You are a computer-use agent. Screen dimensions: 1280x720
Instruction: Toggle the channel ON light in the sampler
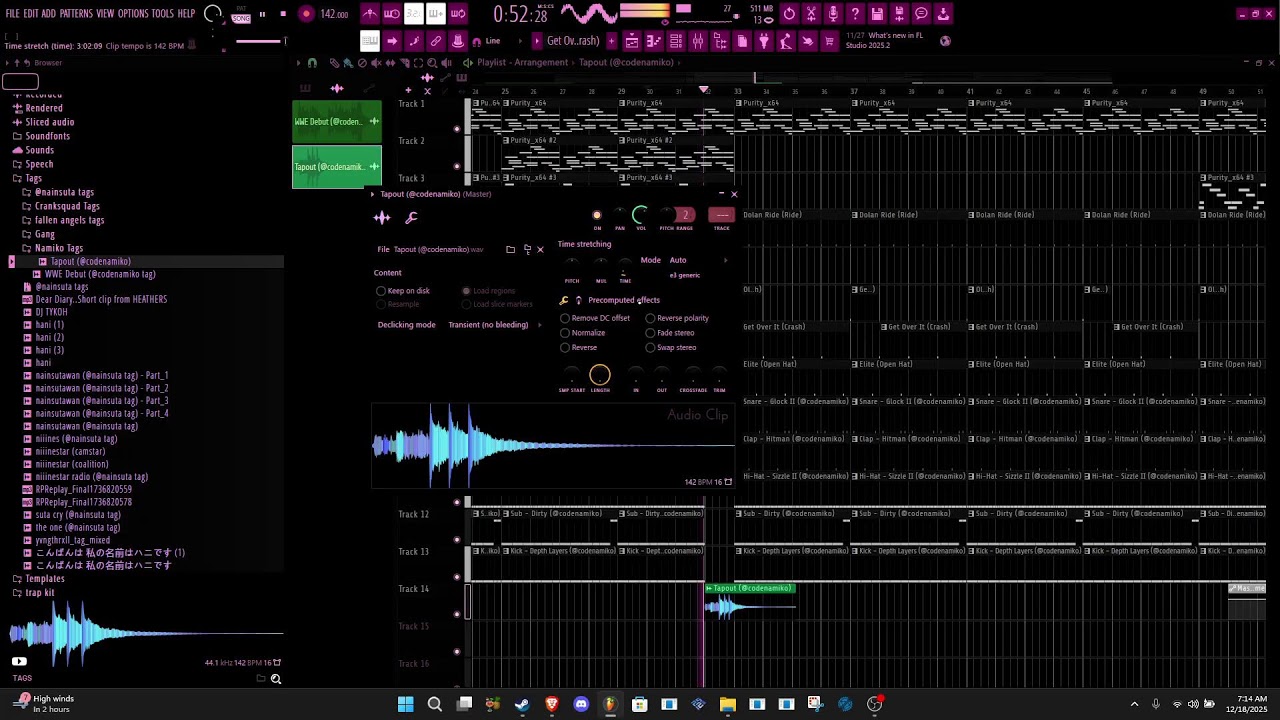click(x=597, y=215)
